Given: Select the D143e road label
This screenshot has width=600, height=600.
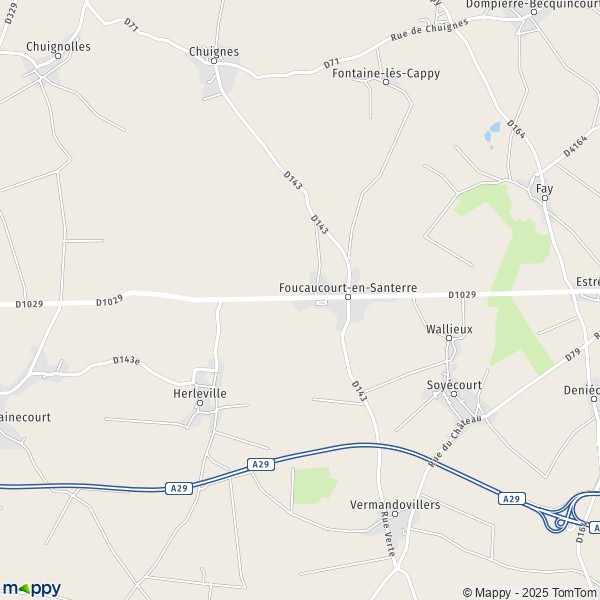Looking at the screenshot, I should click(x=126, y=360).
